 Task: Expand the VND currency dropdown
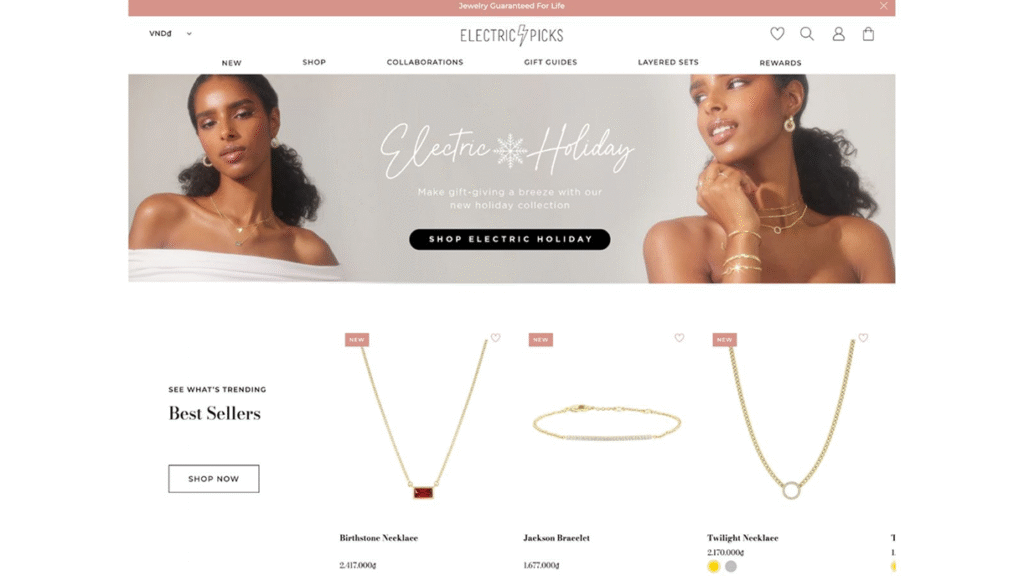(170, 33)
